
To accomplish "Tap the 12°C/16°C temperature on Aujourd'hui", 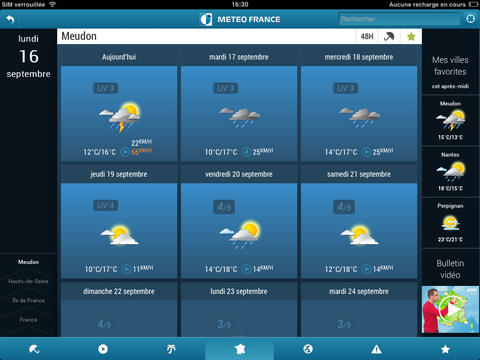I will (100, 152).
